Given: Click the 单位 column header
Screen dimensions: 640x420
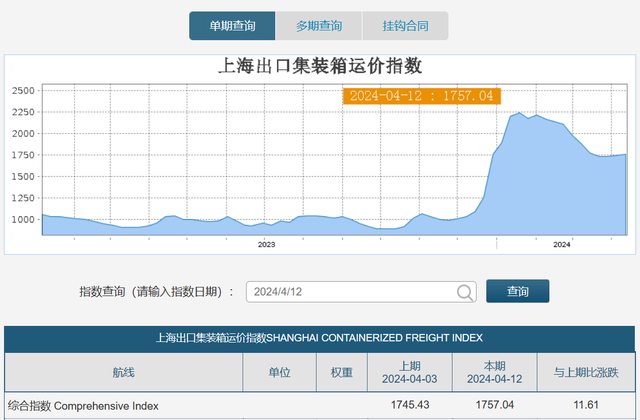Looking at the screenshot, I should coord(280,373).
